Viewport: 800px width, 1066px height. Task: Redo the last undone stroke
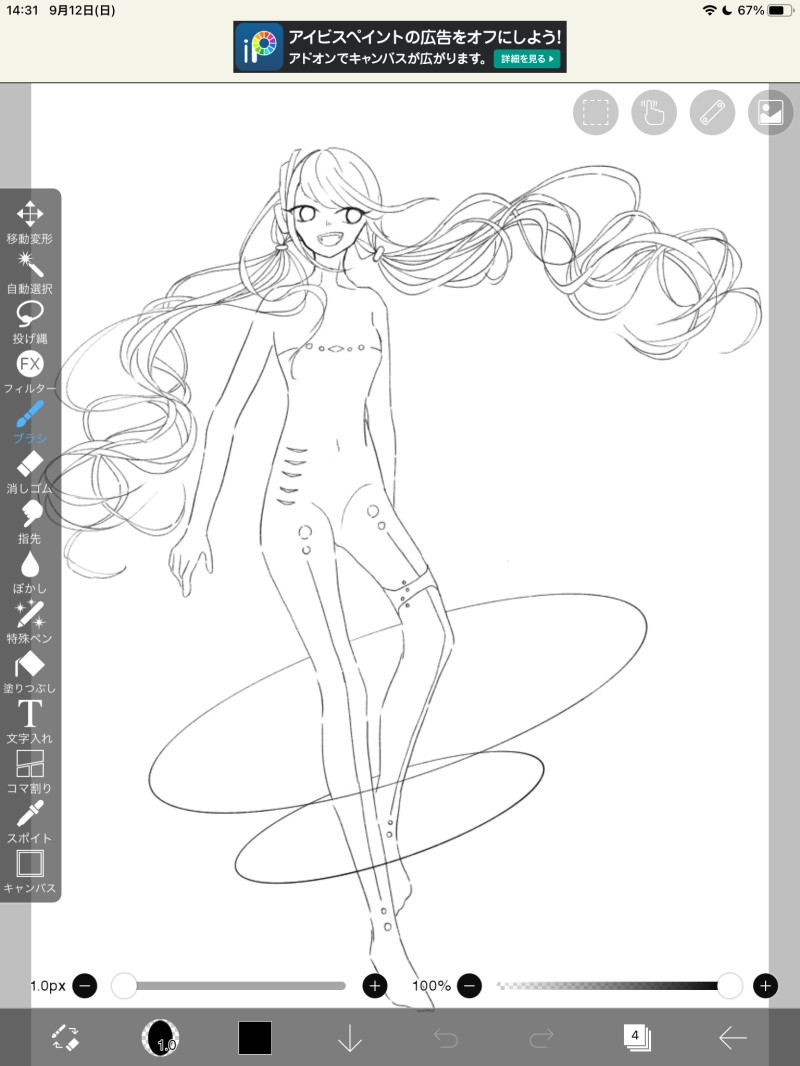coord(542,1038)
